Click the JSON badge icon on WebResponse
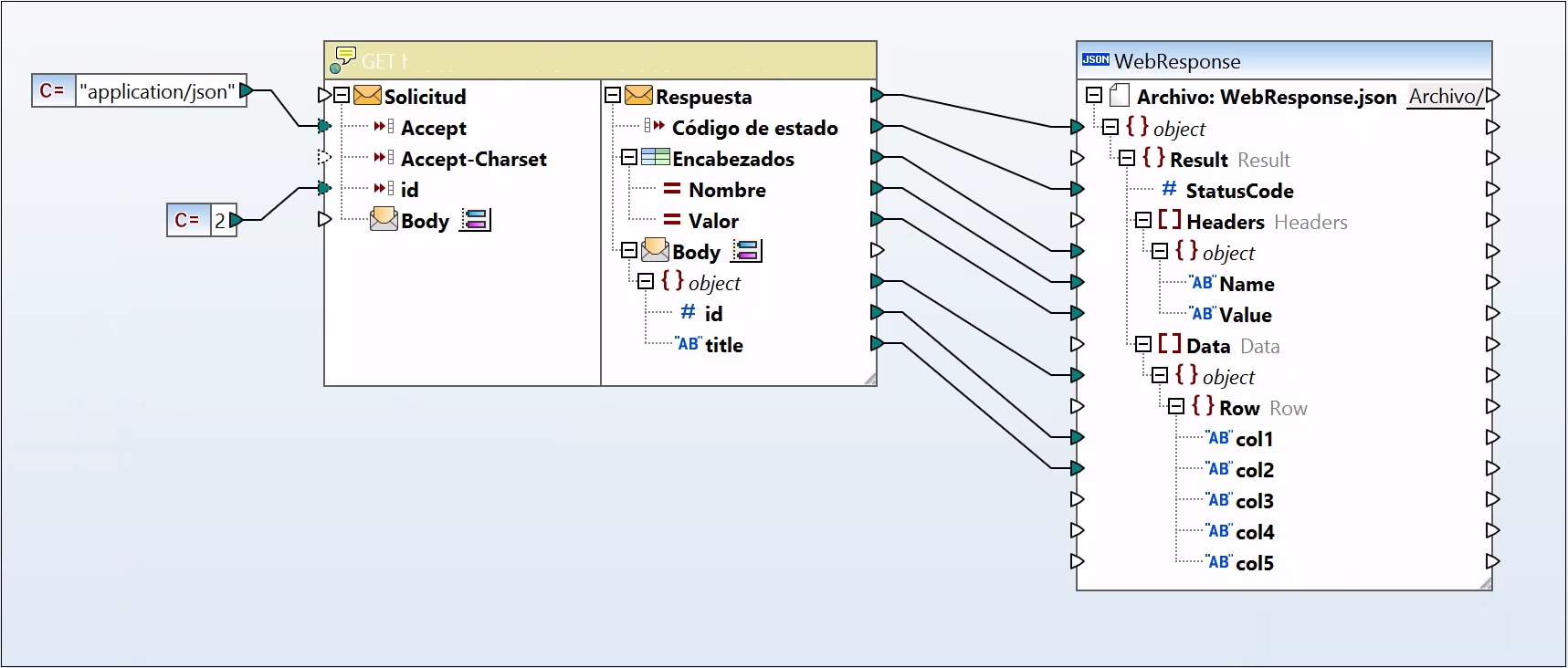 click(1095, 60)
